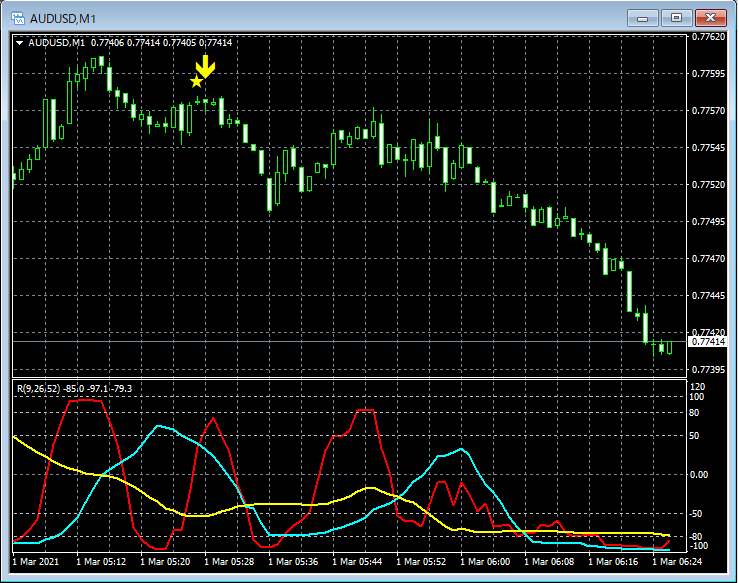The image size is (739, 583).
Task: Click the chart window icon in title bar
Action: click(x=17, y=17)
